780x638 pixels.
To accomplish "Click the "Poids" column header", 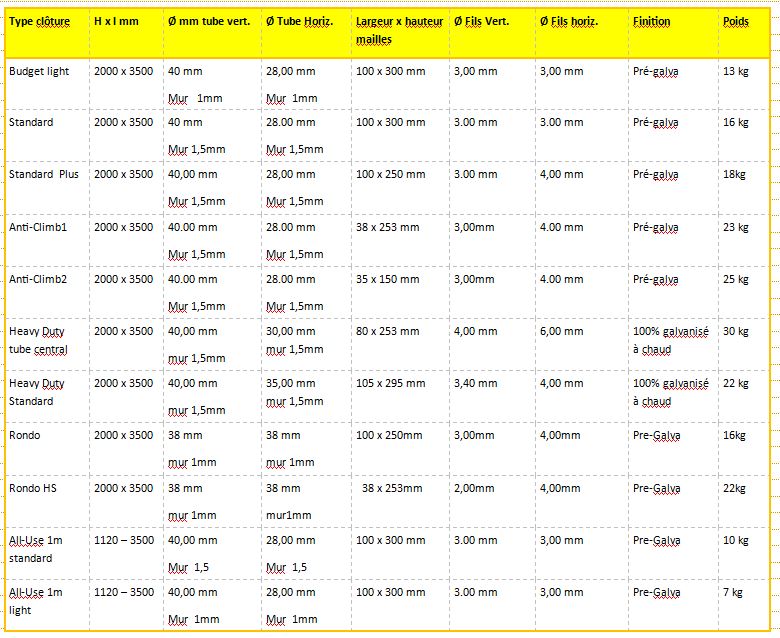I will pos(735,21).
